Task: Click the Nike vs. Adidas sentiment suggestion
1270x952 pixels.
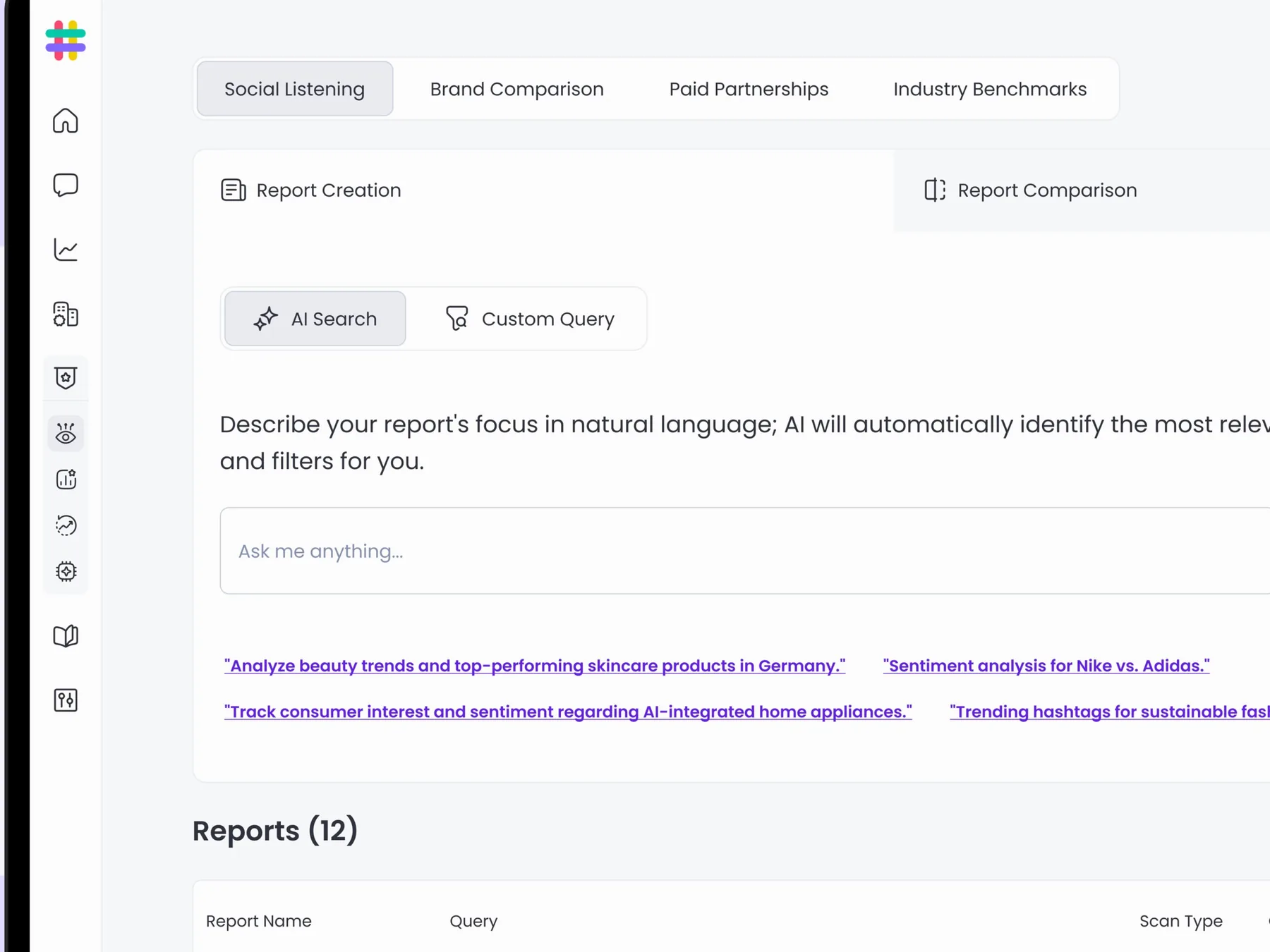Action: 1046,666
